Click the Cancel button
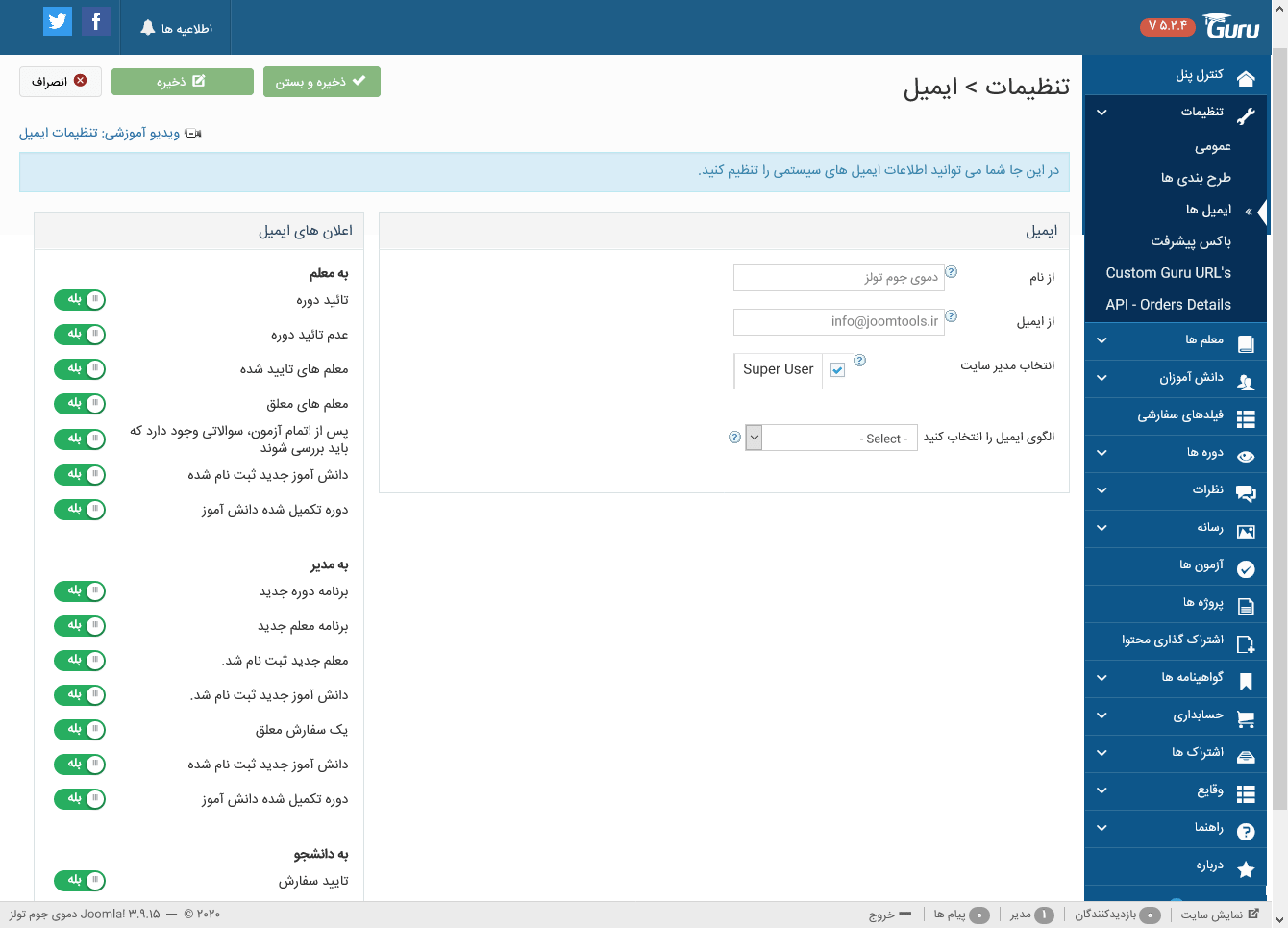Screen dimensions: 1288x928 (60, 82)
